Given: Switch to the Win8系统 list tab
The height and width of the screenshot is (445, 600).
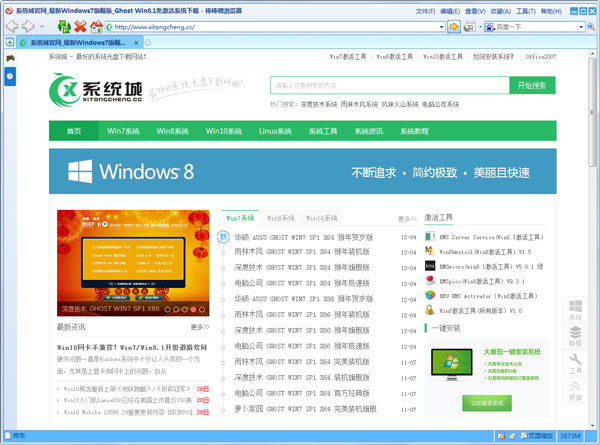Looking at the screenshot, I should pos(281,218).
